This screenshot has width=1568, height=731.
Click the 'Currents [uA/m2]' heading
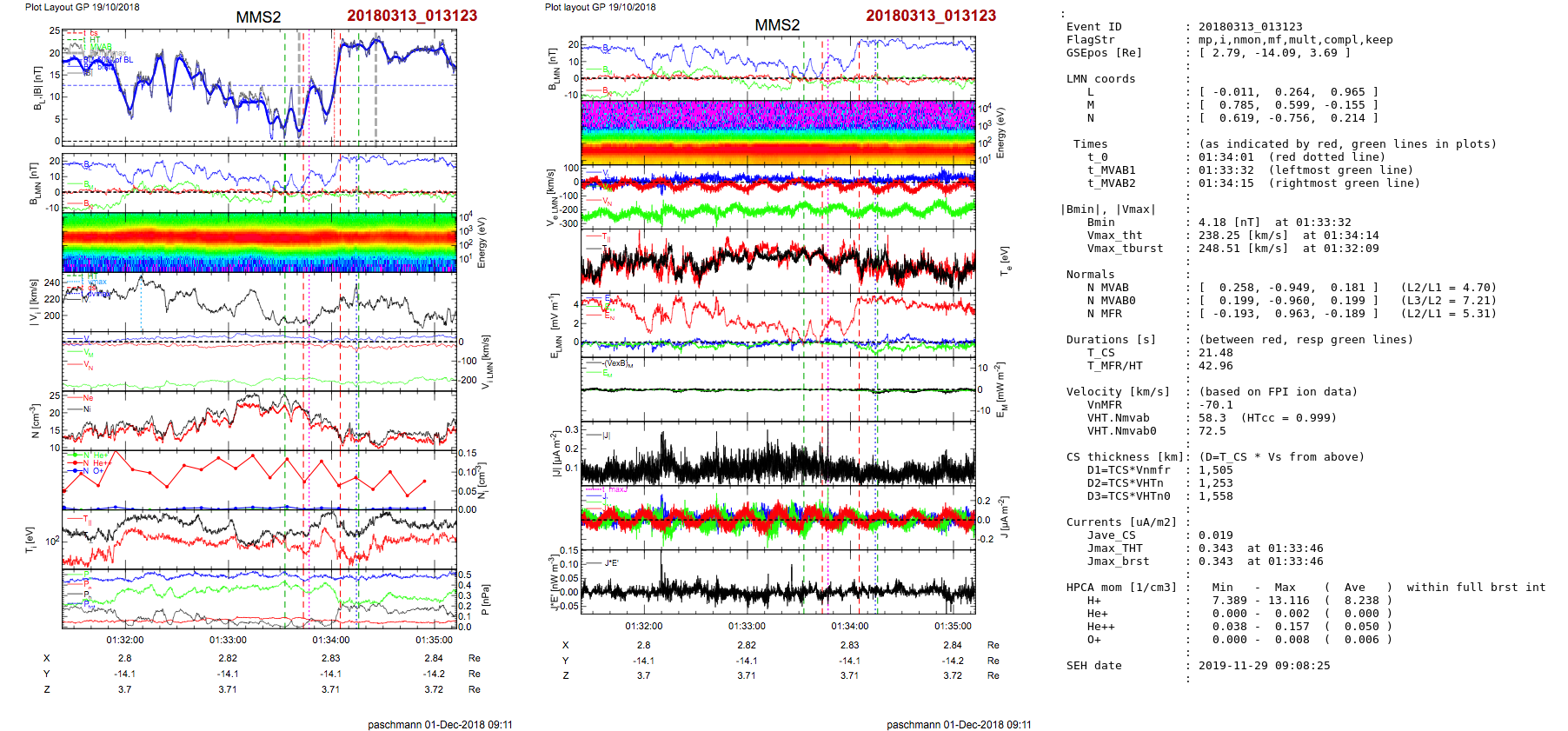(1122, 522)
